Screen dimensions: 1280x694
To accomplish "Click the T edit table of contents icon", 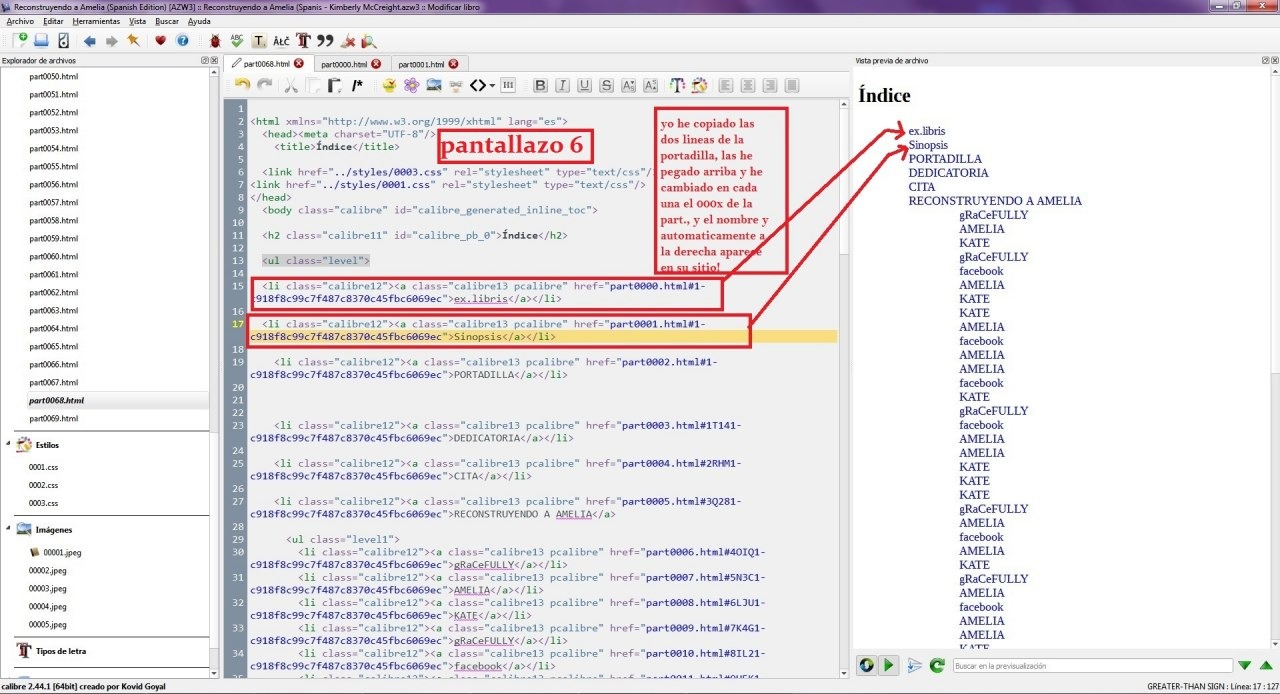I will point(259,41).
